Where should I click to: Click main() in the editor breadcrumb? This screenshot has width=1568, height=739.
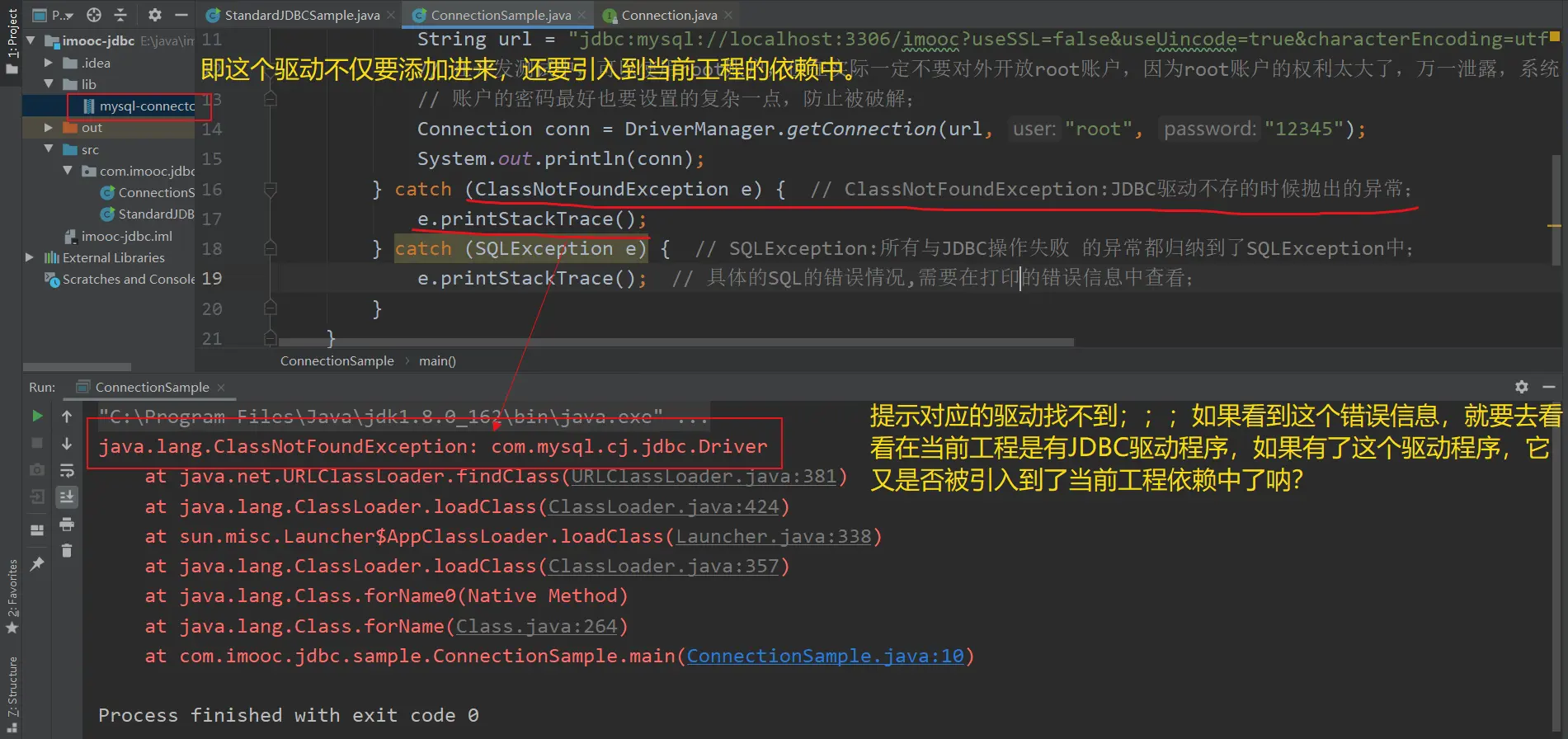coord(437,360)
